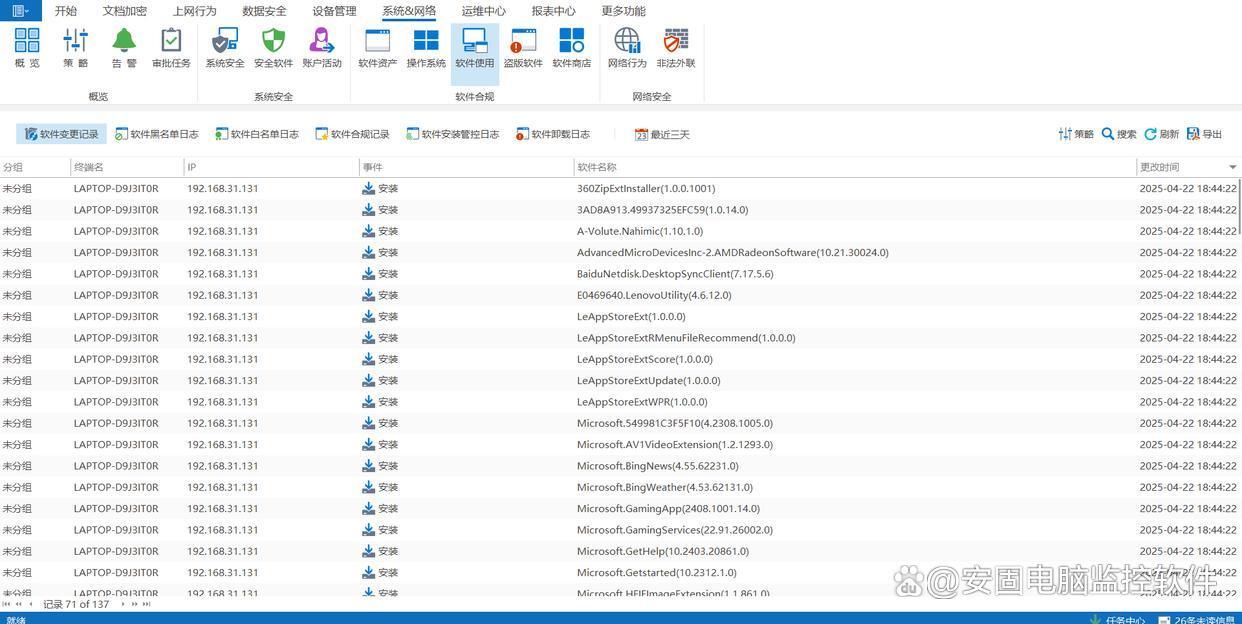
Task: Switch to the 数据安全 ribbon tab
Action: pos(264,11)
